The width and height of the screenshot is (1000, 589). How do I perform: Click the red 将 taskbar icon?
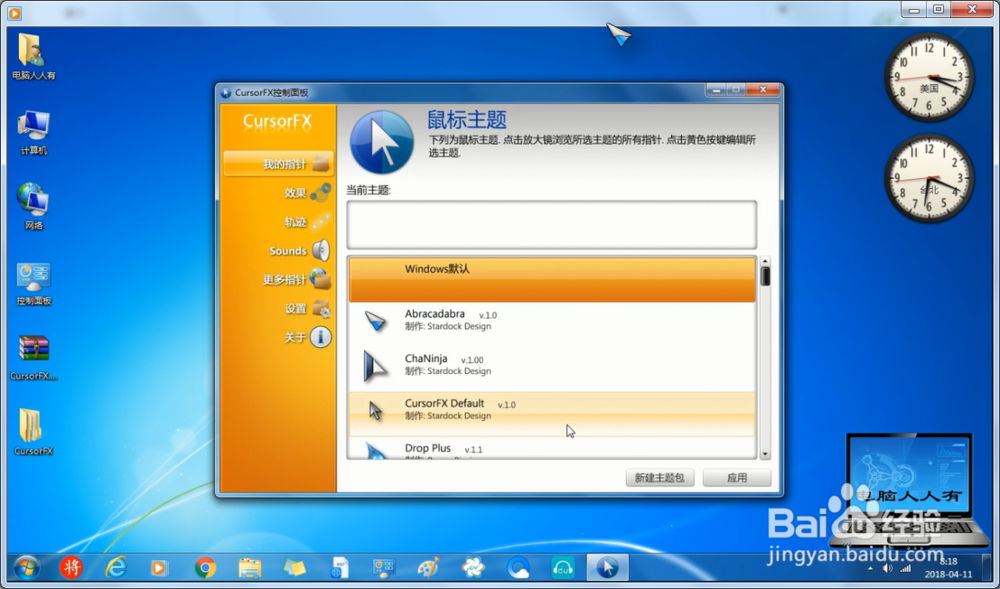pos(71,567)
